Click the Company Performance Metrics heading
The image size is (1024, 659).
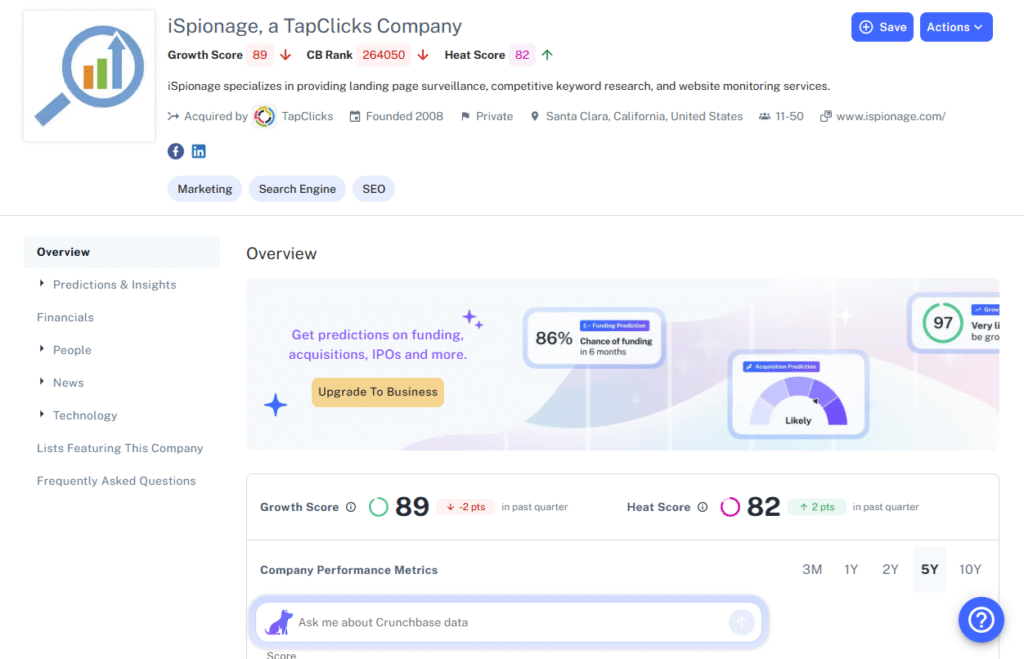point(349,570)
